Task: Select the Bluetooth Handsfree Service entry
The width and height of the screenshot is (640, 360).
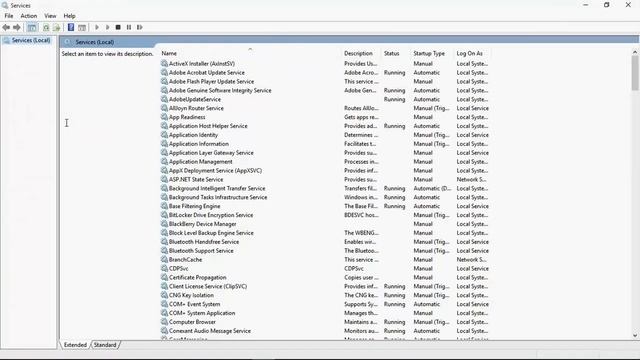Action: 204,242
